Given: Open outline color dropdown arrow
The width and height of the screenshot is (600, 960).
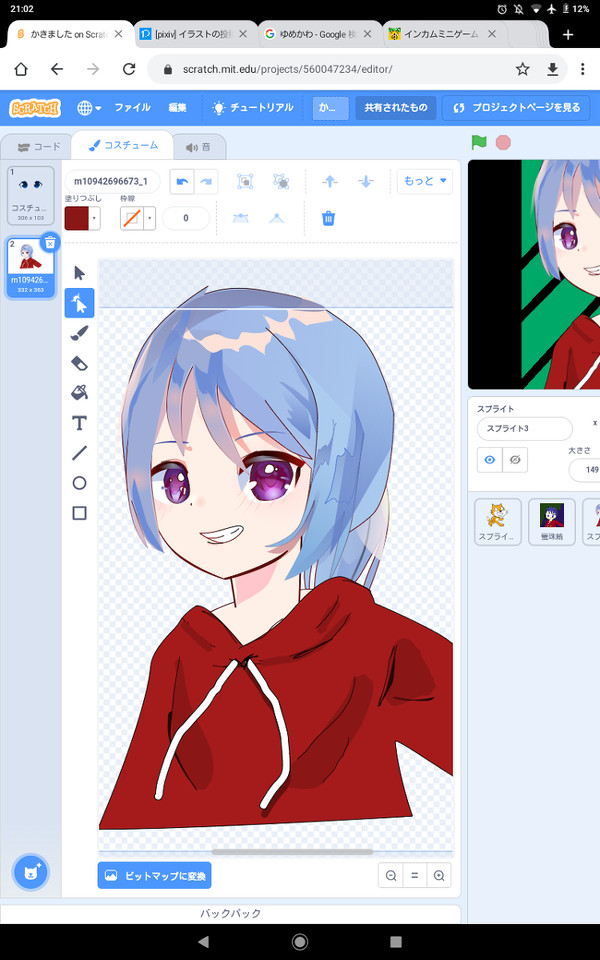Looking at the screenshot, I should point(149,218).
